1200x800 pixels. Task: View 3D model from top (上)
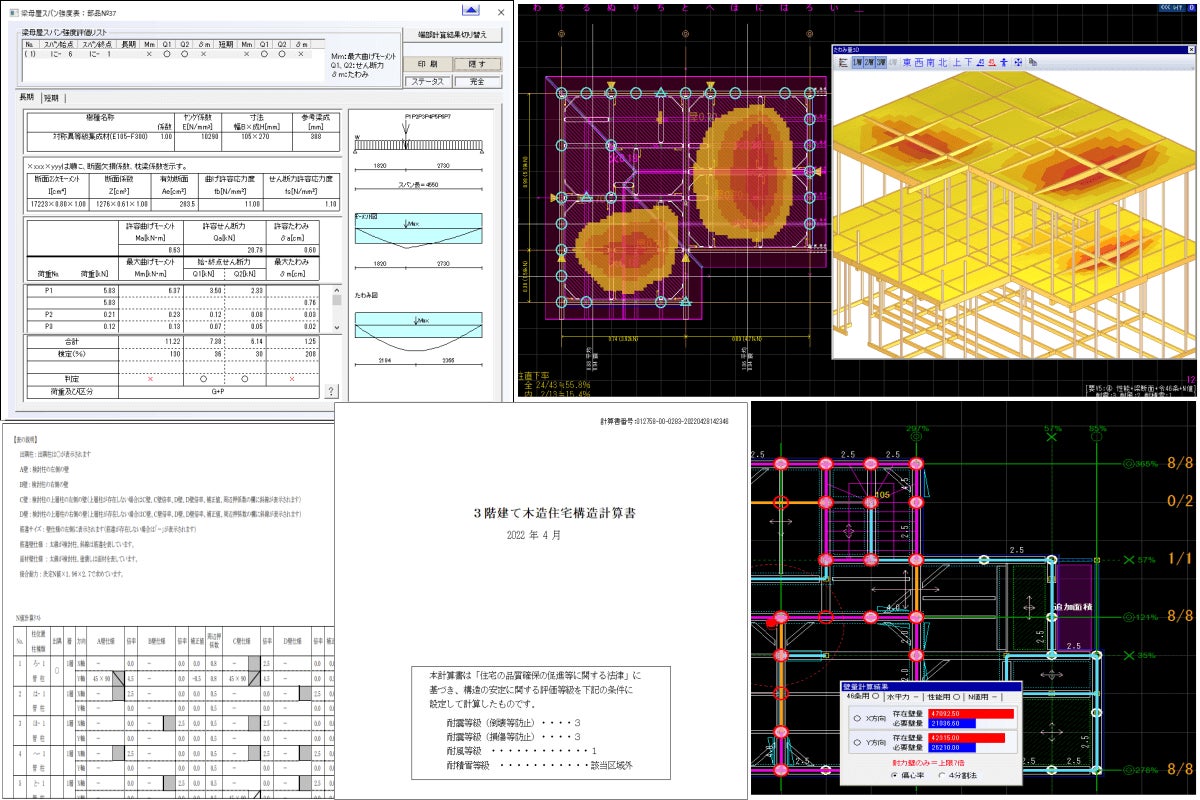[x=957, y=63]
